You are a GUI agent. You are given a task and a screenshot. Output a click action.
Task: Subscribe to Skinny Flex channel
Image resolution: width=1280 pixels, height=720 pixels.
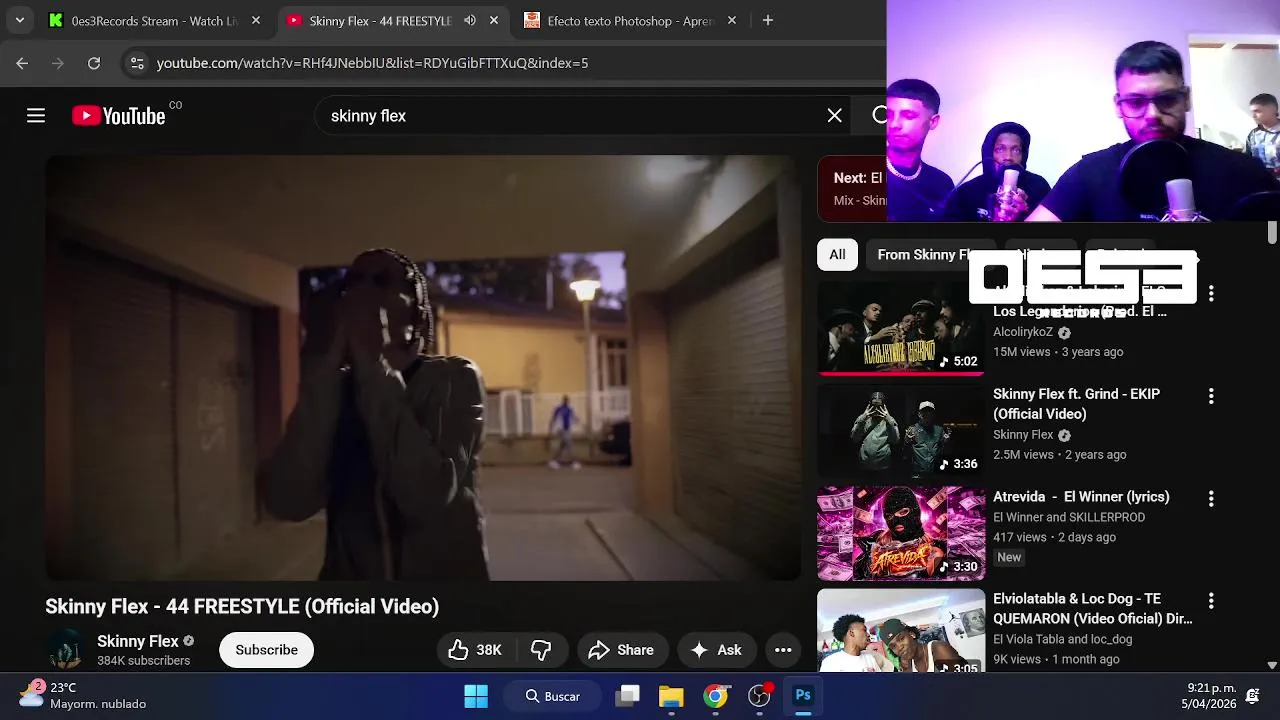(x=266, y=650)
